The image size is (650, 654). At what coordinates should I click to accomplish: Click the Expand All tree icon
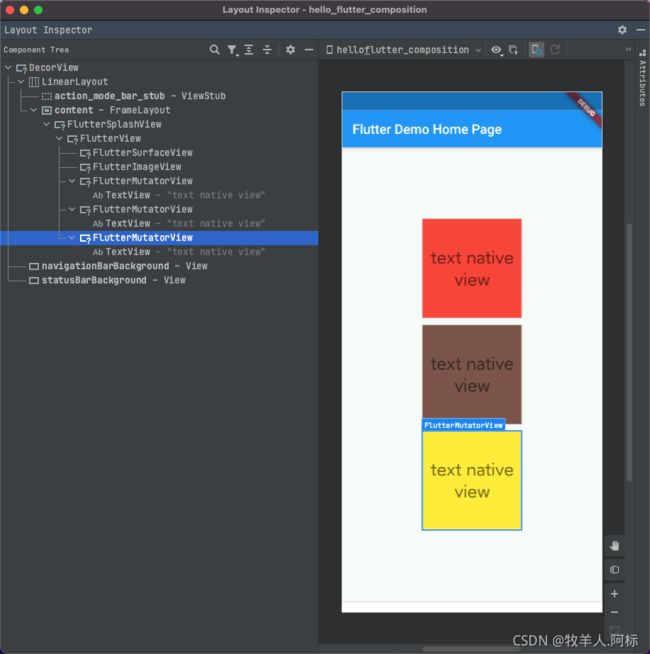coord(249,50)
